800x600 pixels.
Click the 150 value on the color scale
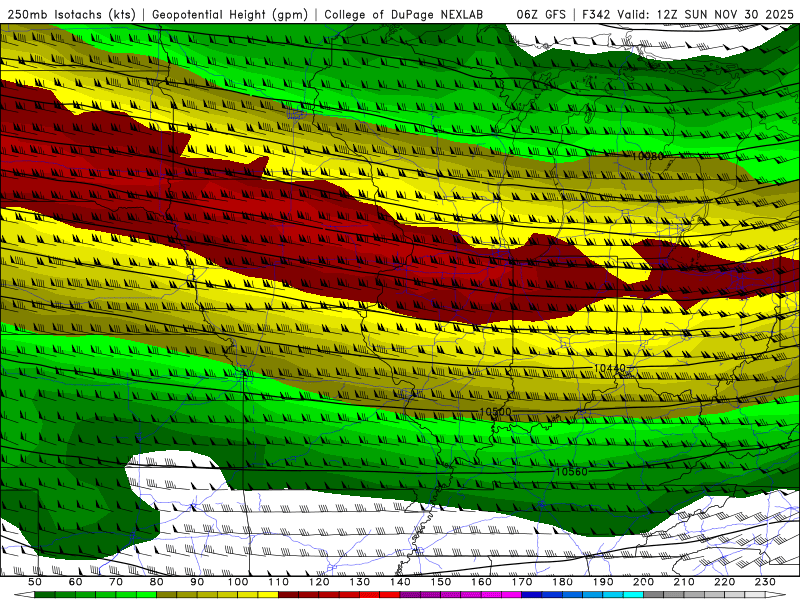pyautogui.click(x=441, y=582)
